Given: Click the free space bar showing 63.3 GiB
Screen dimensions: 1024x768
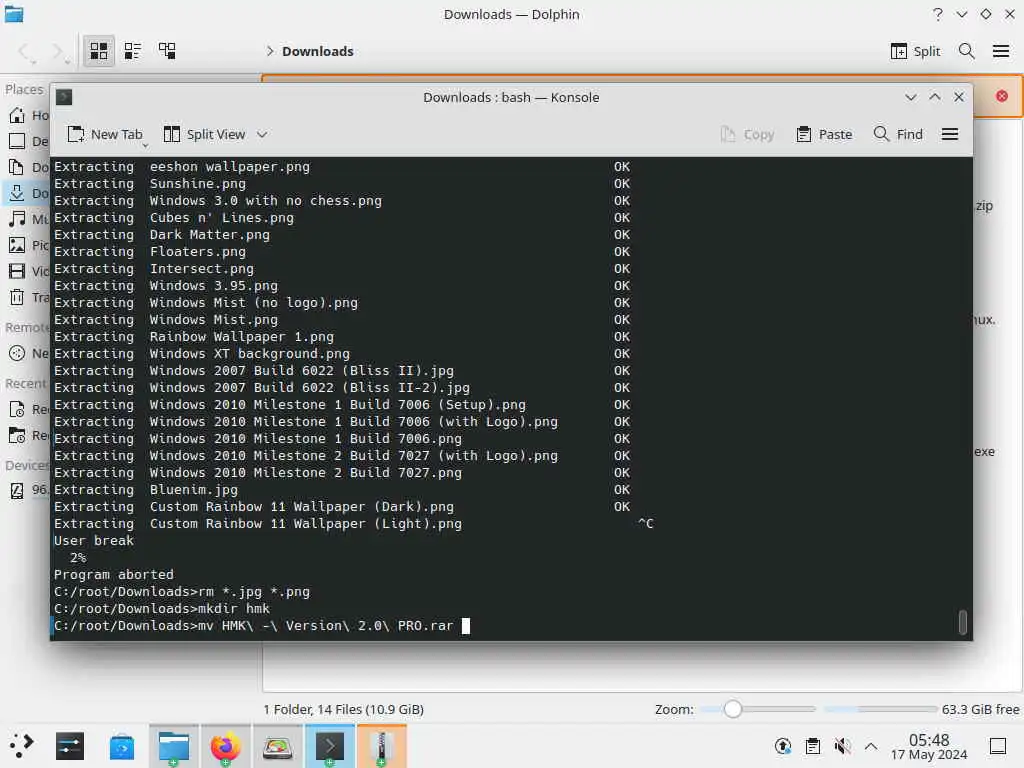Looking at the screenshot, I should 880,709.
